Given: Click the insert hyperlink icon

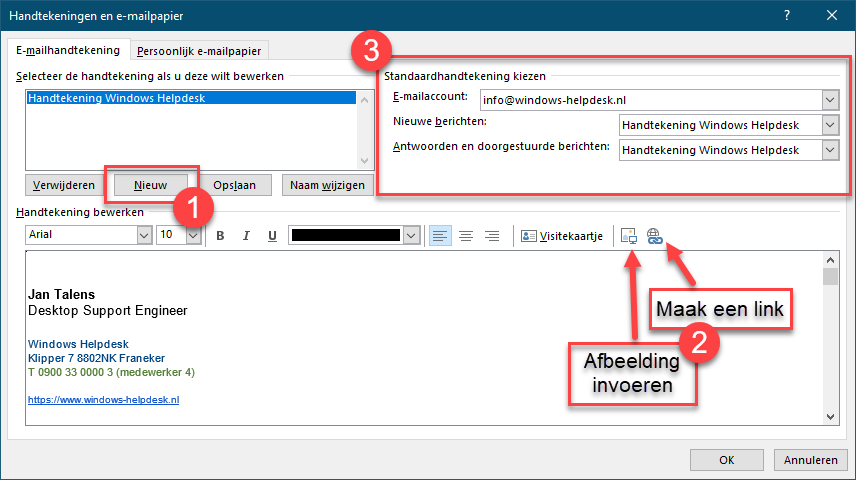Looking at the screenshot, I should 655,236.
